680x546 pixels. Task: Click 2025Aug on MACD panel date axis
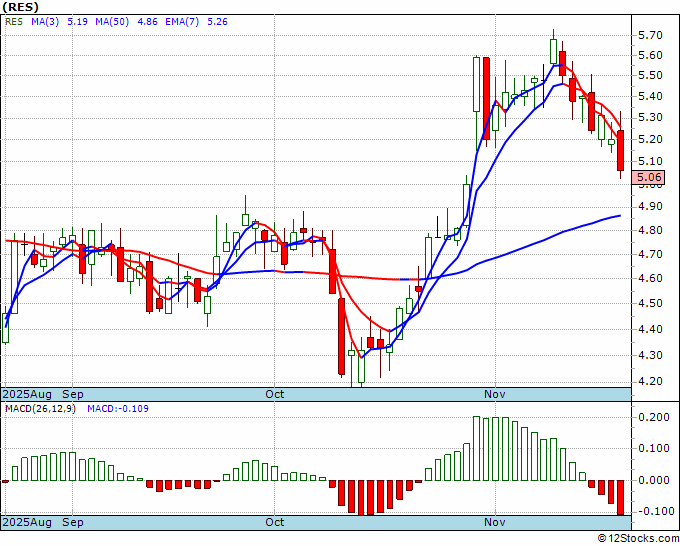27,522
